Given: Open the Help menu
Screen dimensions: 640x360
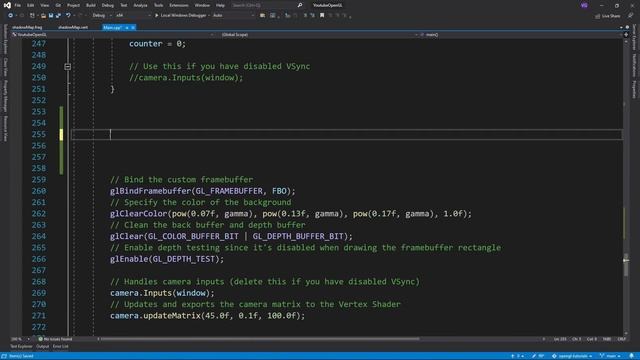Looking at the screenshot, I should 220,5.
